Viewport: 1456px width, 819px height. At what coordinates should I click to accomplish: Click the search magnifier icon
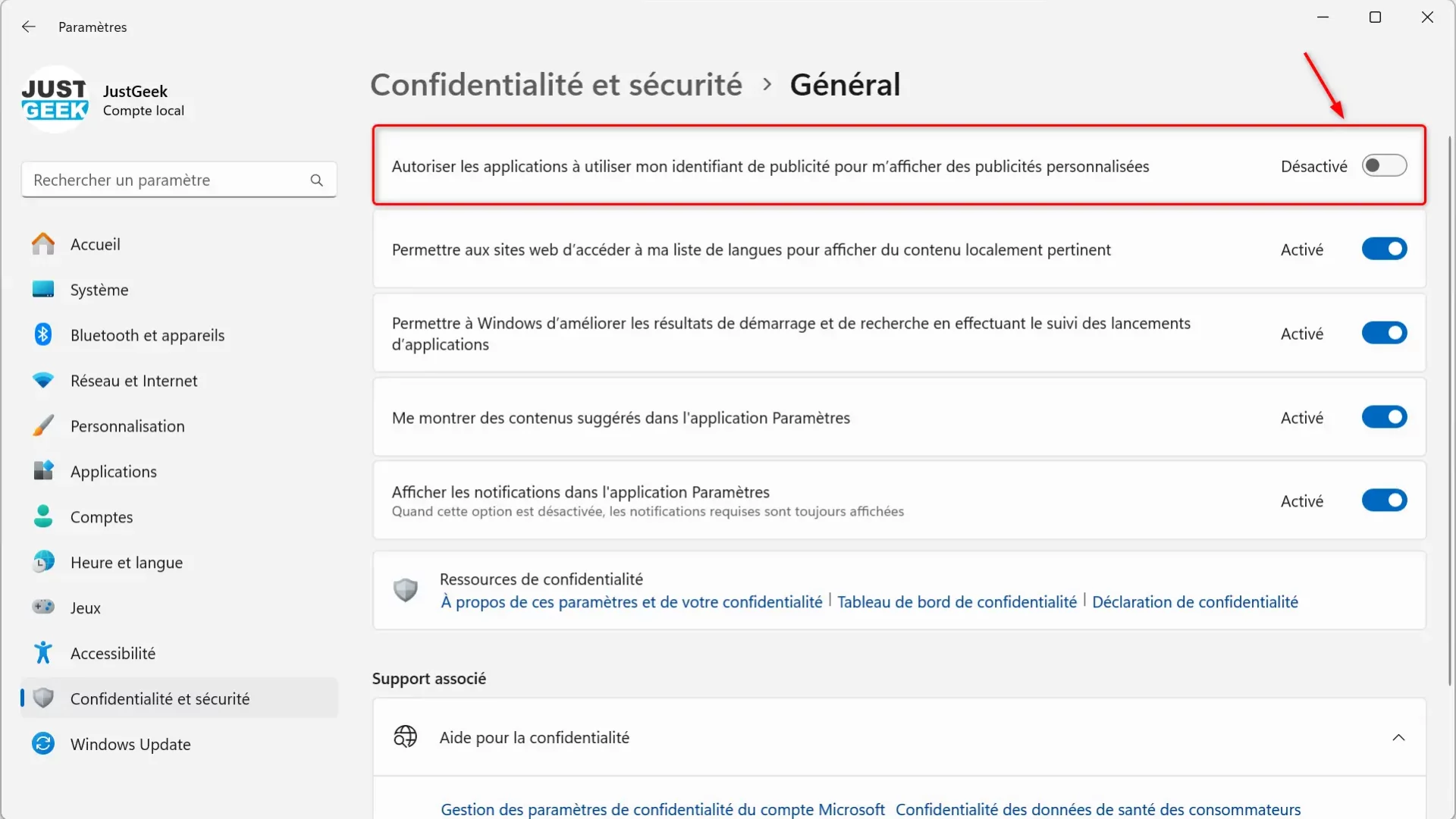tap(316, 180)
